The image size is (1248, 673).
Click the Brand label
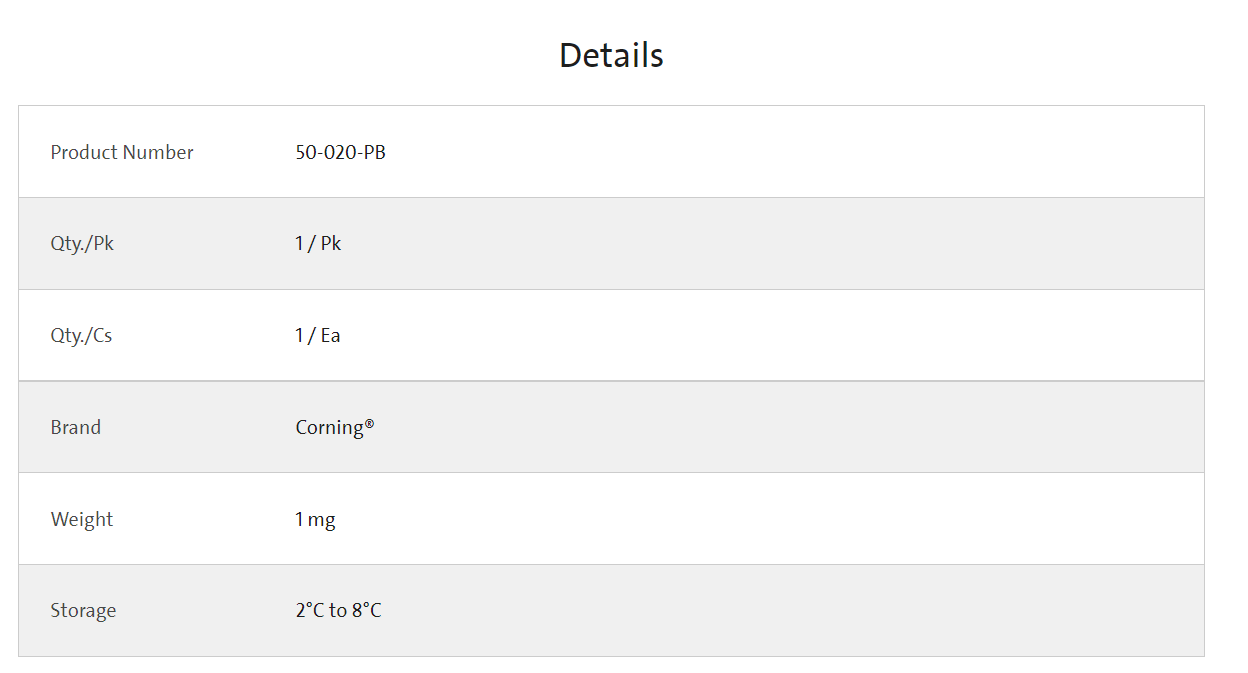(x=76, y=427)
